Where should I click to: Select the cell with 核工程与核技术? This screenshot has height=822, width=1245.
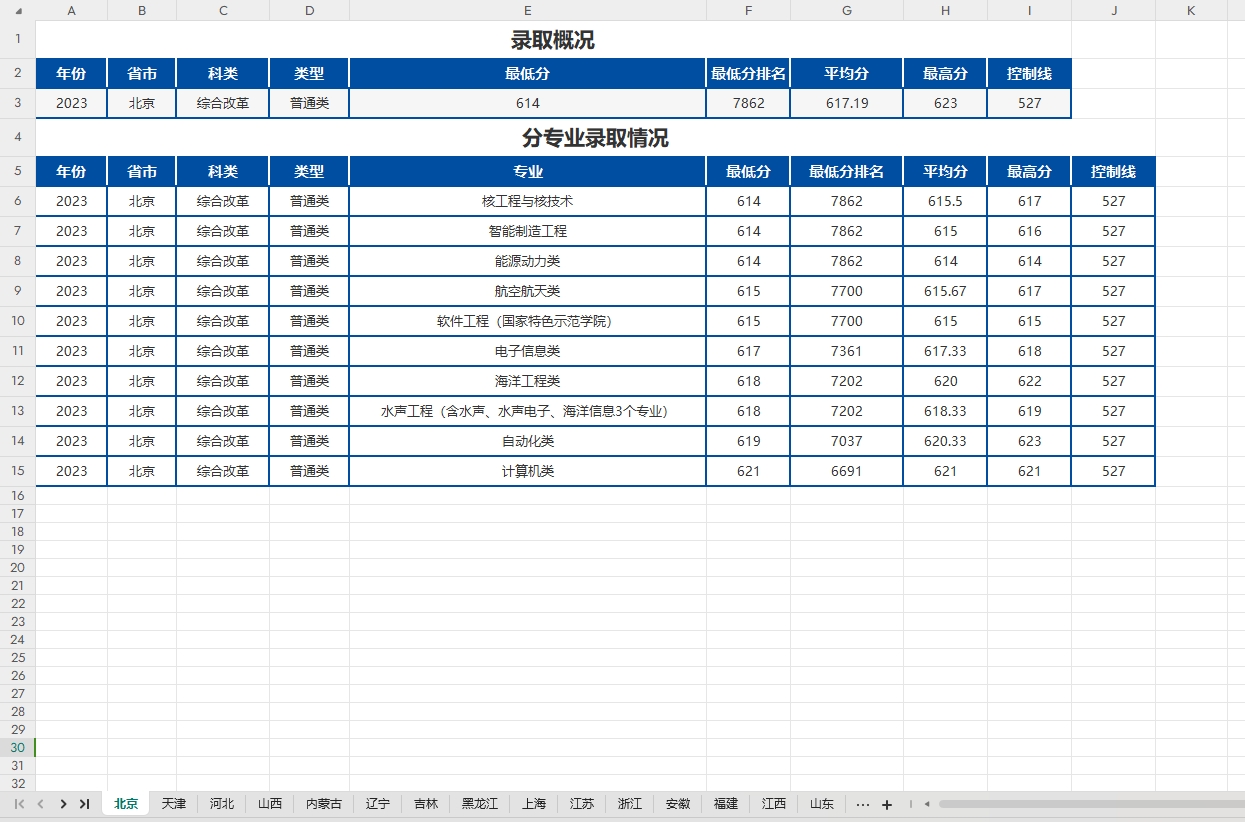[x=527, y=201]
